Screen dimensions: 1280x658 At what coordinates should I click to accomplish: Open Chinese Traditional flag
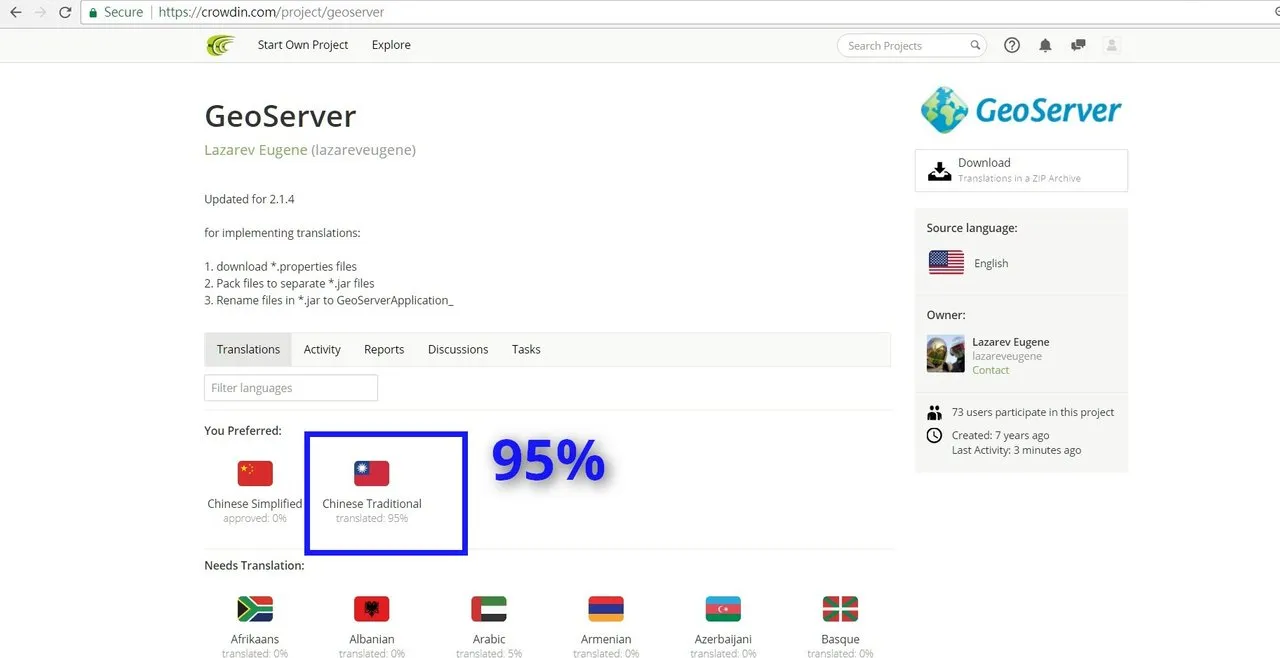(372, 474)
